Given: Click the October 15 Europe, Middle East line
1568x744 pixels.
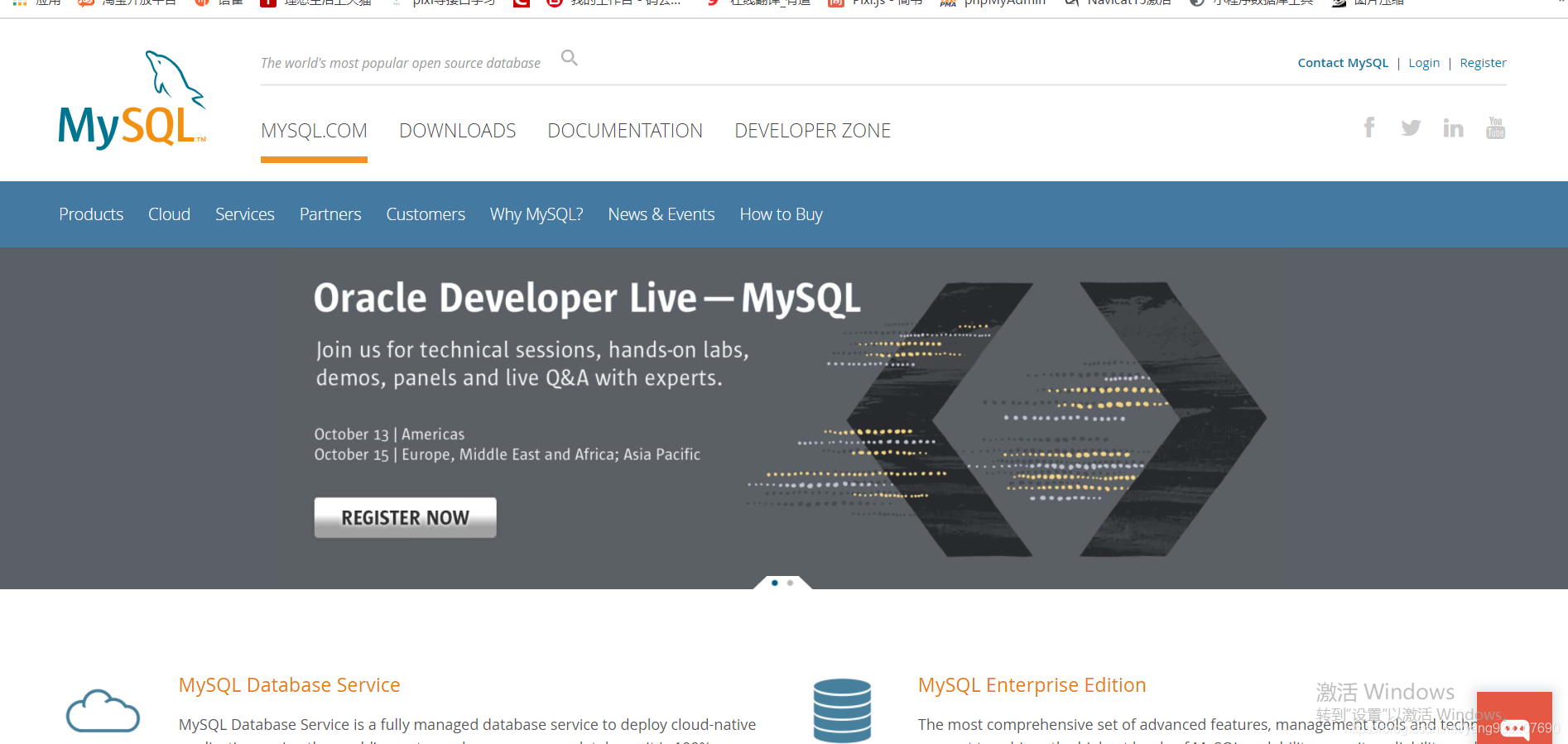Looking at the screenshot, I should [507, 454].
